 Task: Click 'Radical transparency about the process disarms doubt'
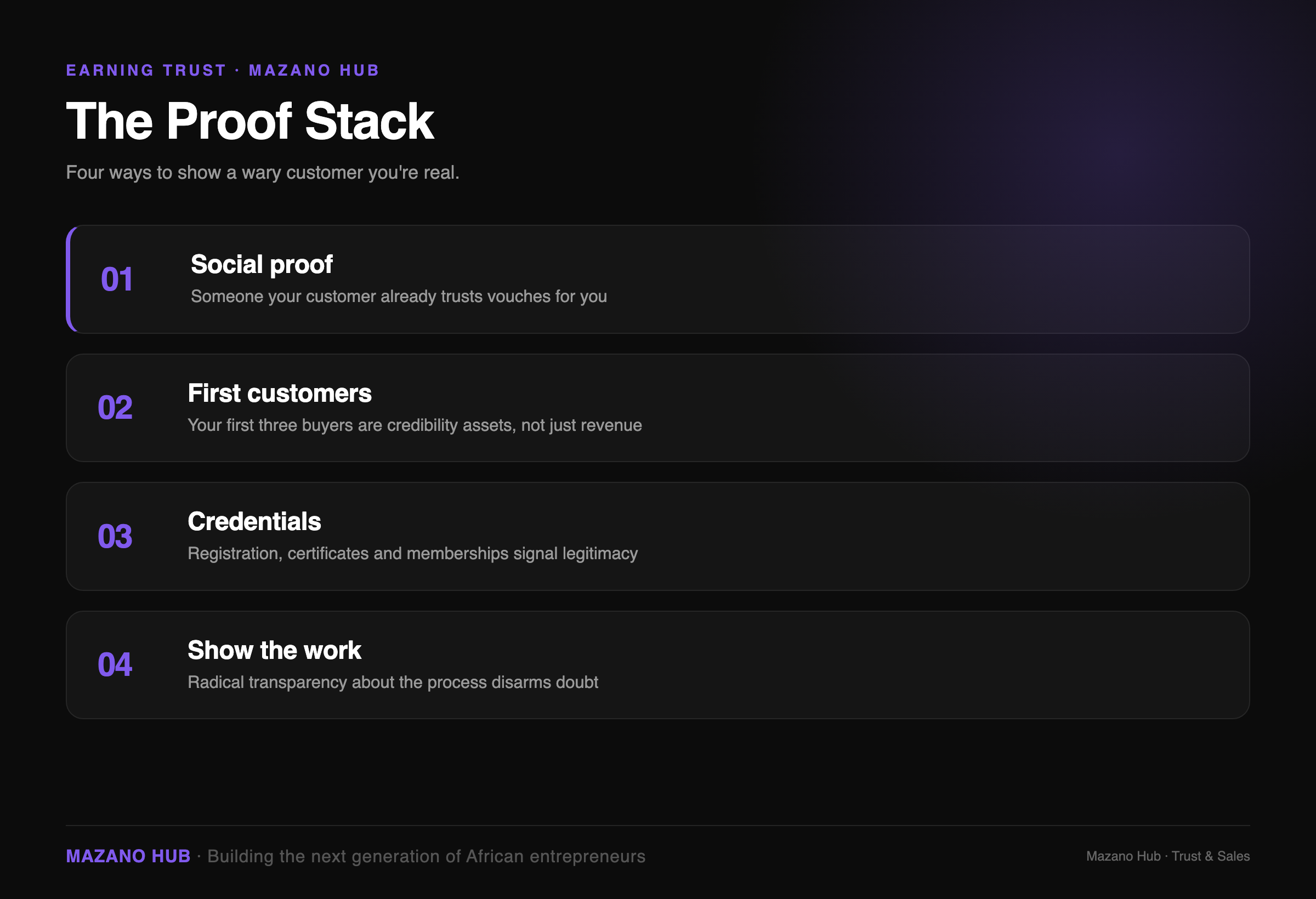(x=393, y=682)
